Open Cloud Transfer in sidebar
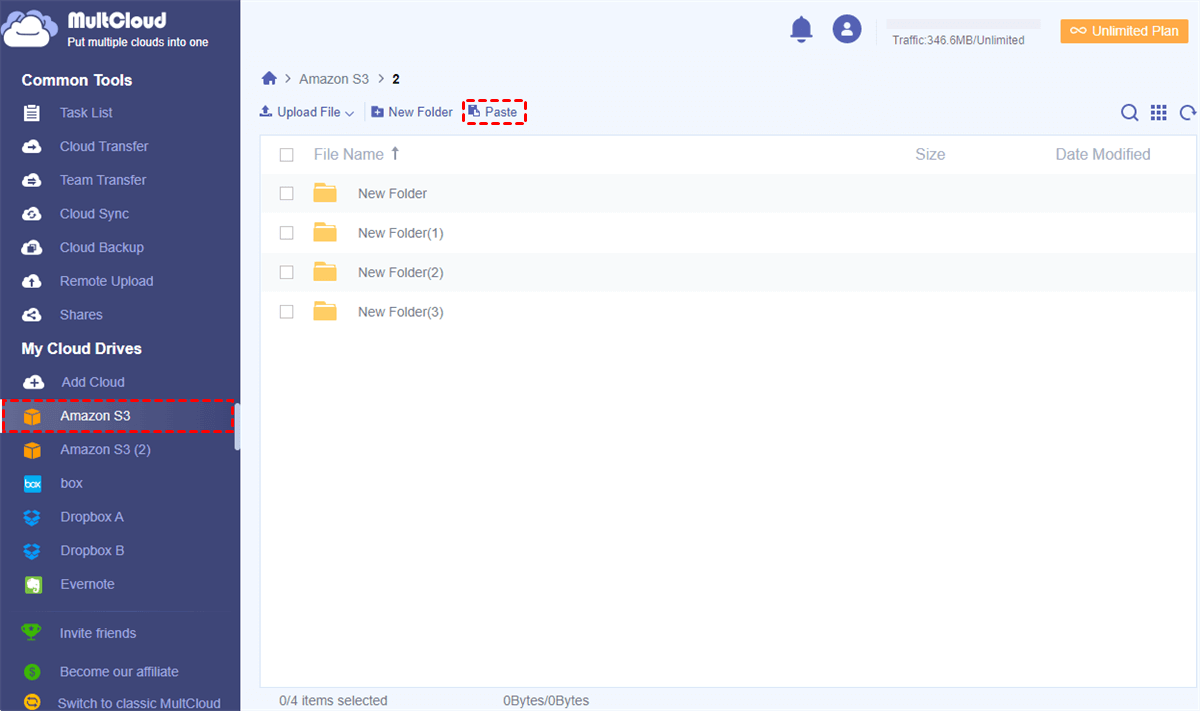Viewport: 1200px width, 711px height. [x=104, y=147]
